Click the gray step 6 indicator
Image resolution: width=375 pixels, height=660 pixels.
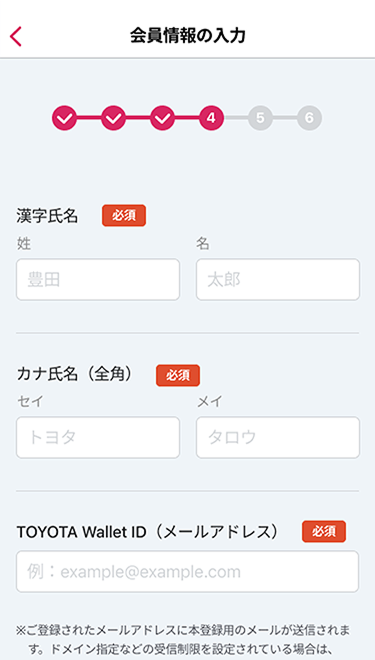coord(309,118)
